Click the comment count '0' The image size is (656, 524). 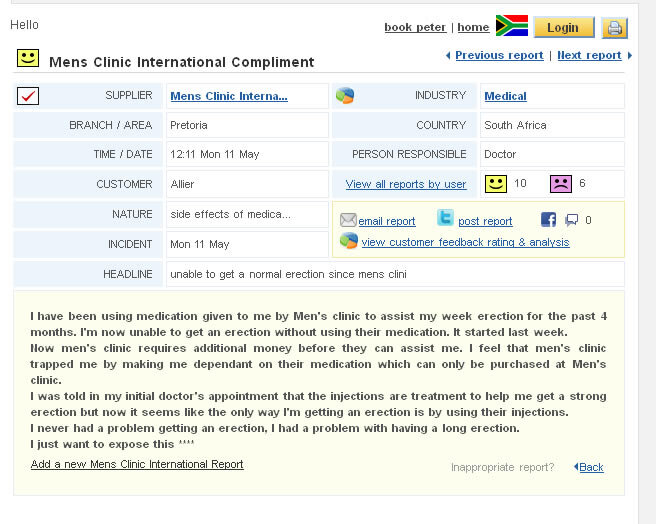tap(588, 220)
